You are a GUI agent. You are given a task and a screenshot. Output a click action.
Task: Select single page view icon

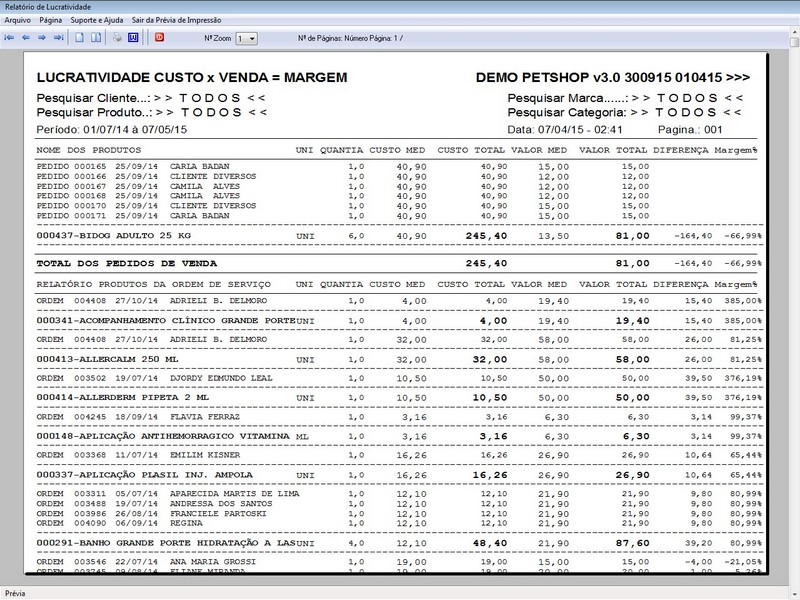(81, 37)
